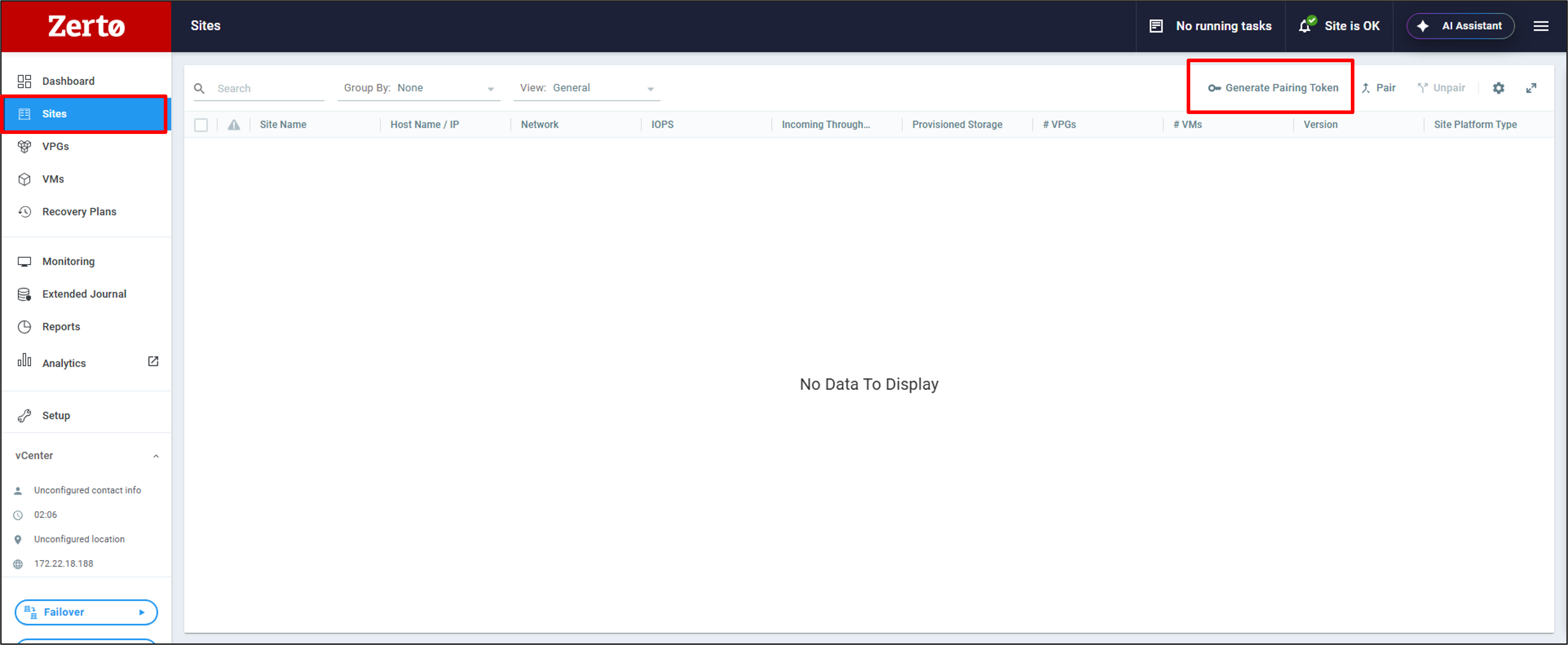The height and width of the screenshot is (645, 1568).
Task: Sort by # VPGs column
Action: coord(1059,124)
